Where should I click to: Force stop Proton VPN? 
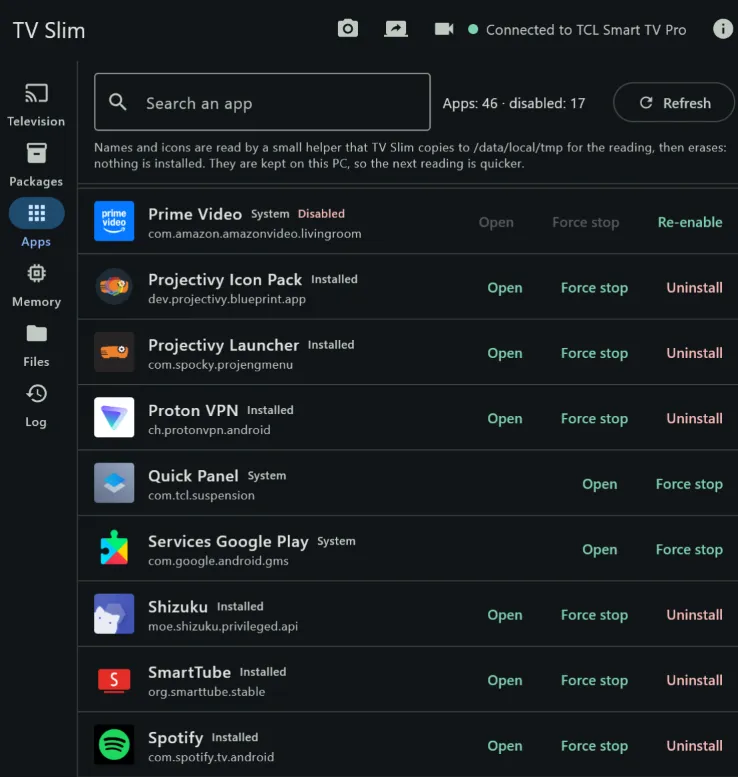[594, 419]
